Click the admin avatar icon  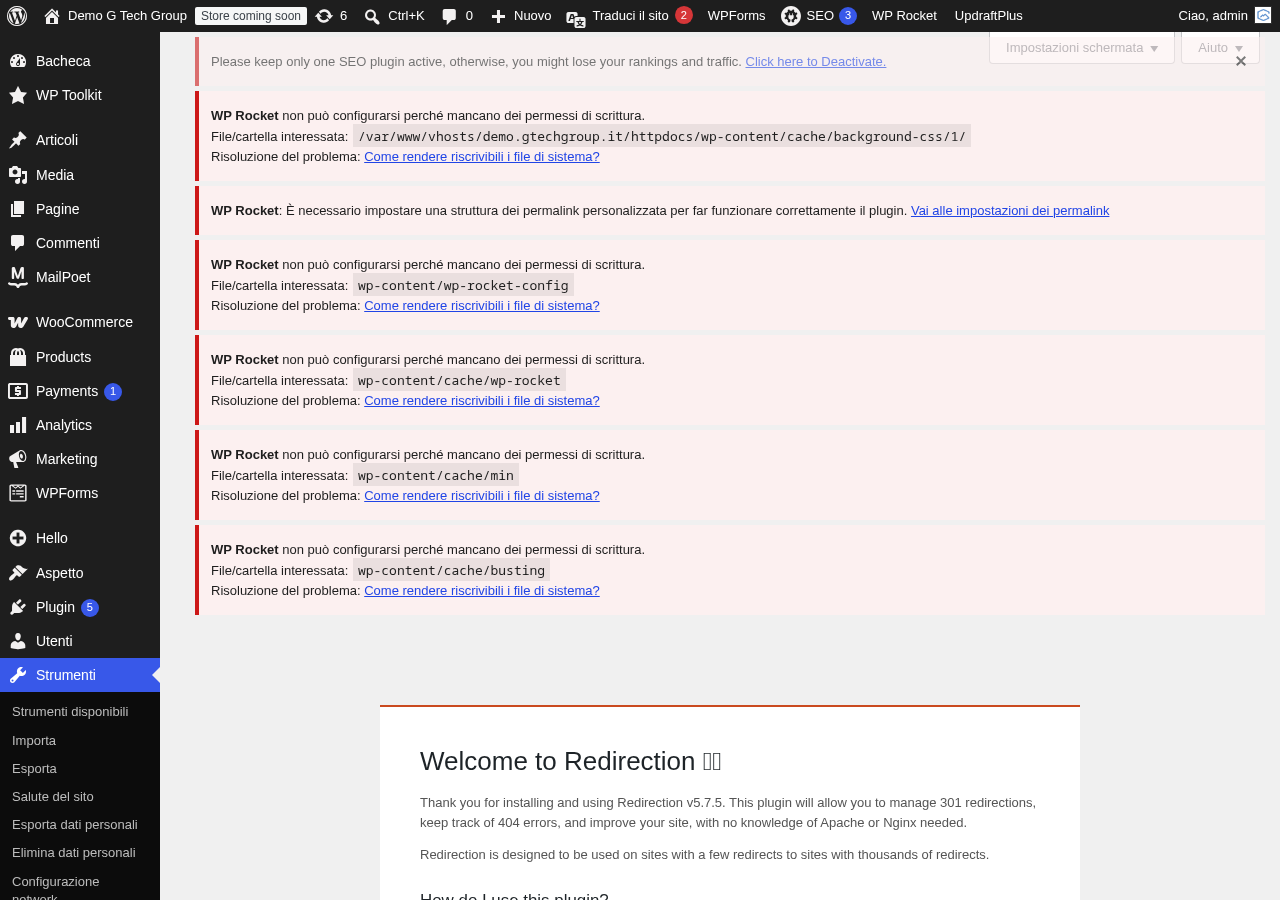(x=1263, y=15)
